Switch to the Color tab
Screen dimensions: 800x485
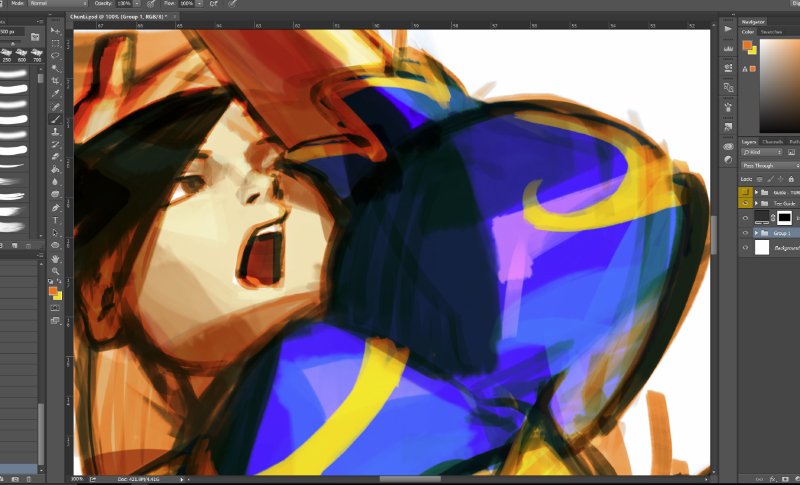pyautogui.click(x=748, y=32)
